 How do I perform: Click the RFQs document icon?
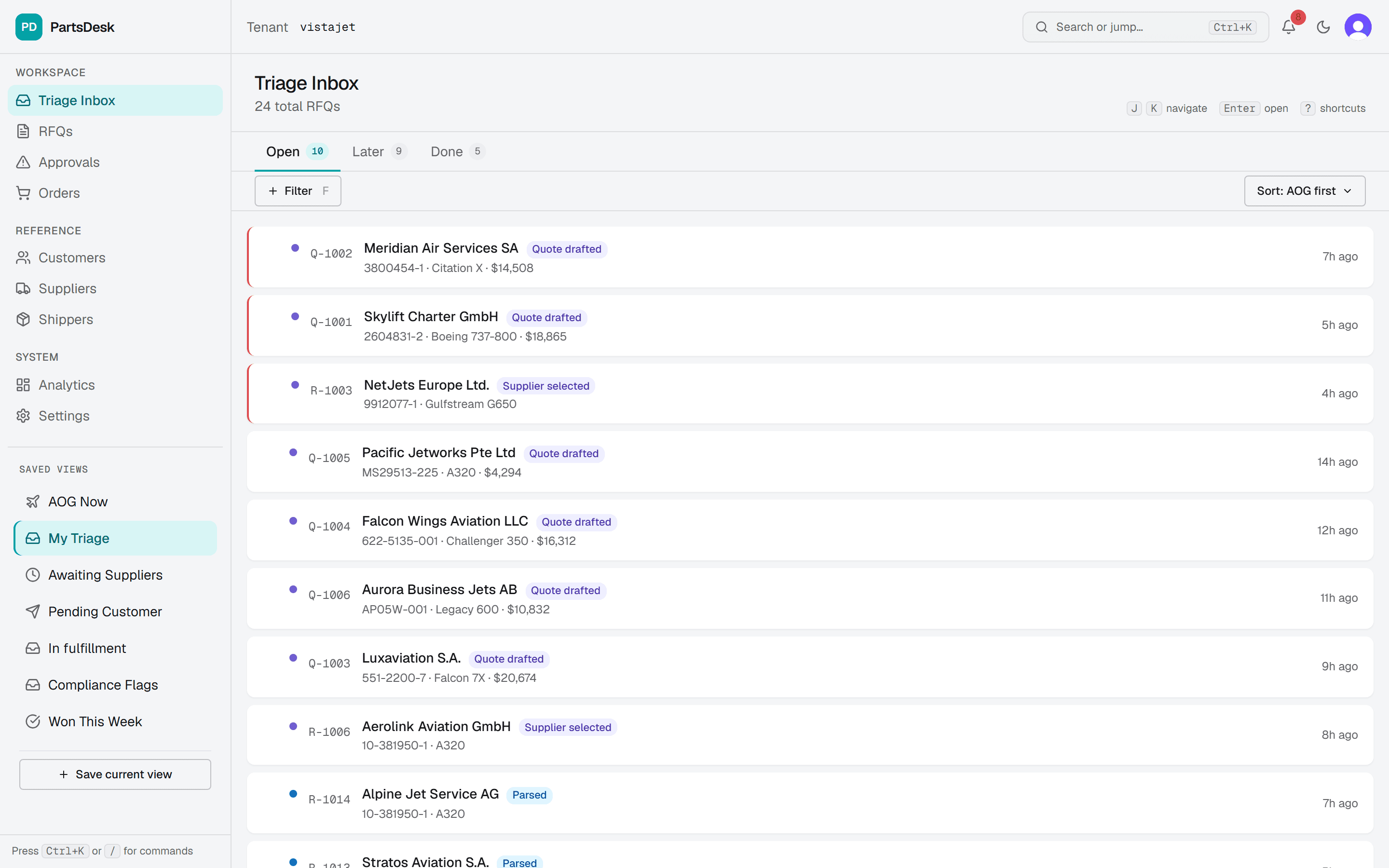click(x=23, y=132)
